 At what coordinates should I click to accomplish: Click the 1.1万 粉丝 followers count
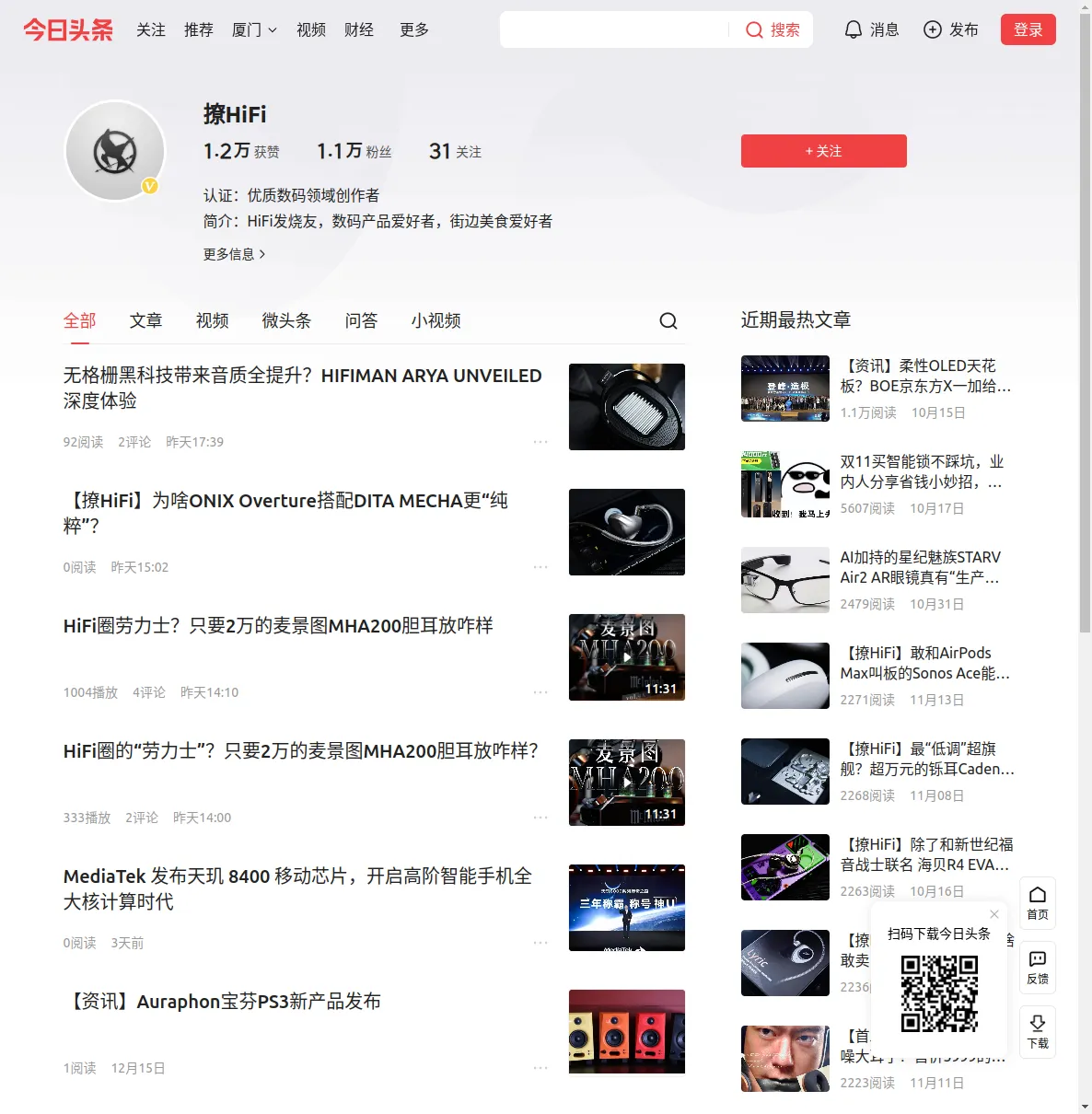(x=354, y=151)
